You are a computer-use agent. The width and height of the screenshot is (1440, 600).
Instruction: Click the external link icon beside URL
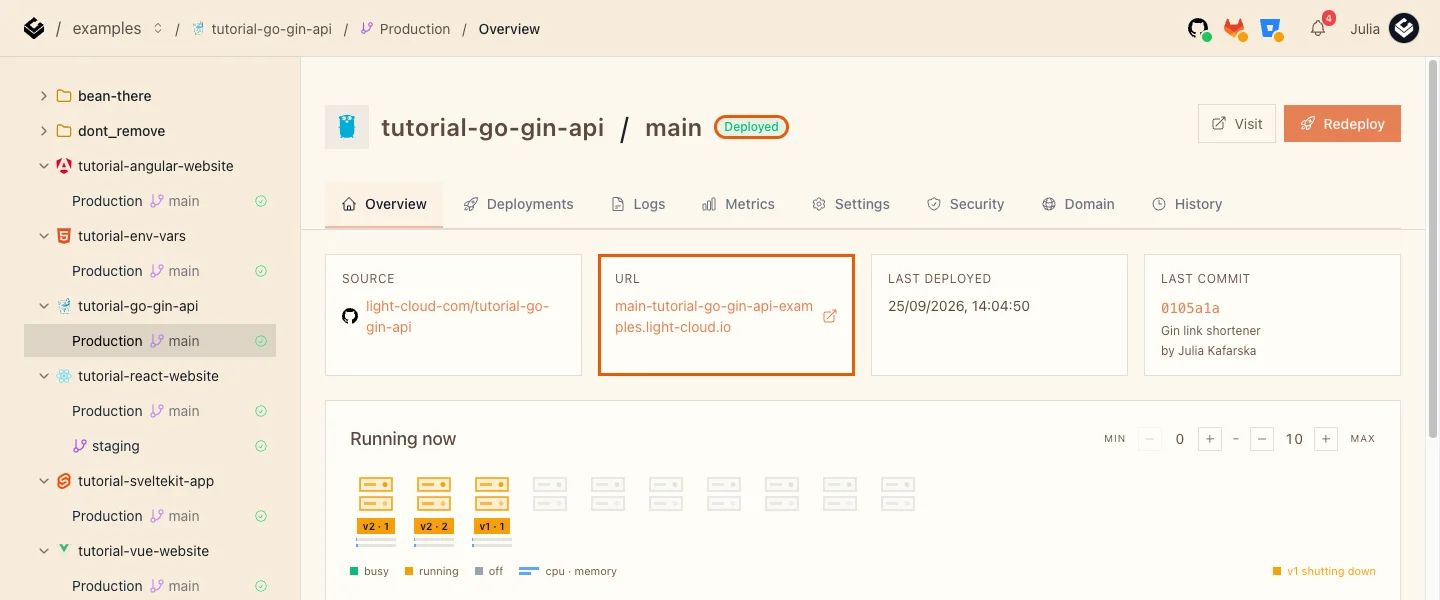tap(829, 316)
